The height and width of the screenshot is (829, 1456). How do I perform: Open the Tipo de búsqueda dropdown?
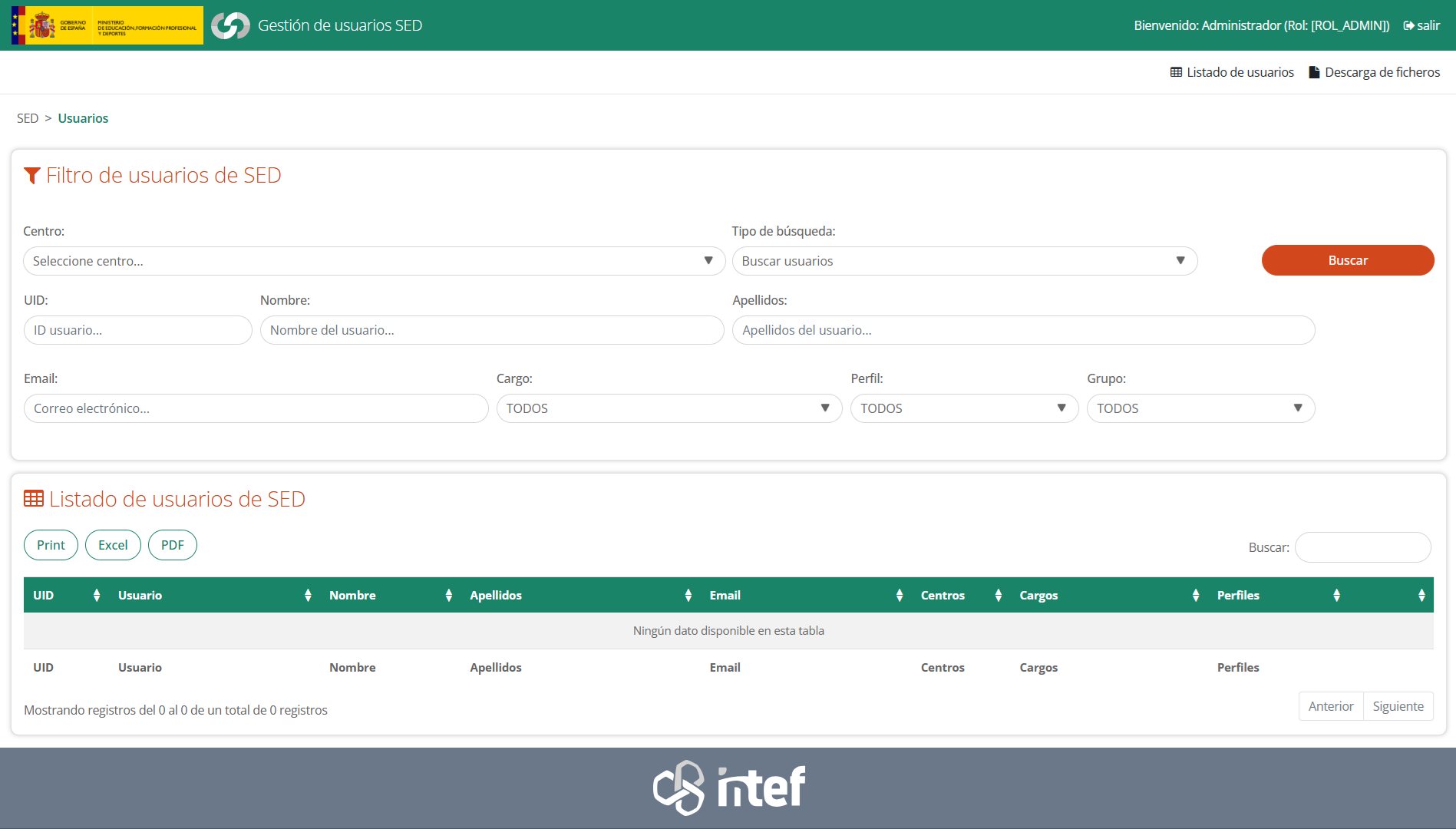[x=965, y=261]
